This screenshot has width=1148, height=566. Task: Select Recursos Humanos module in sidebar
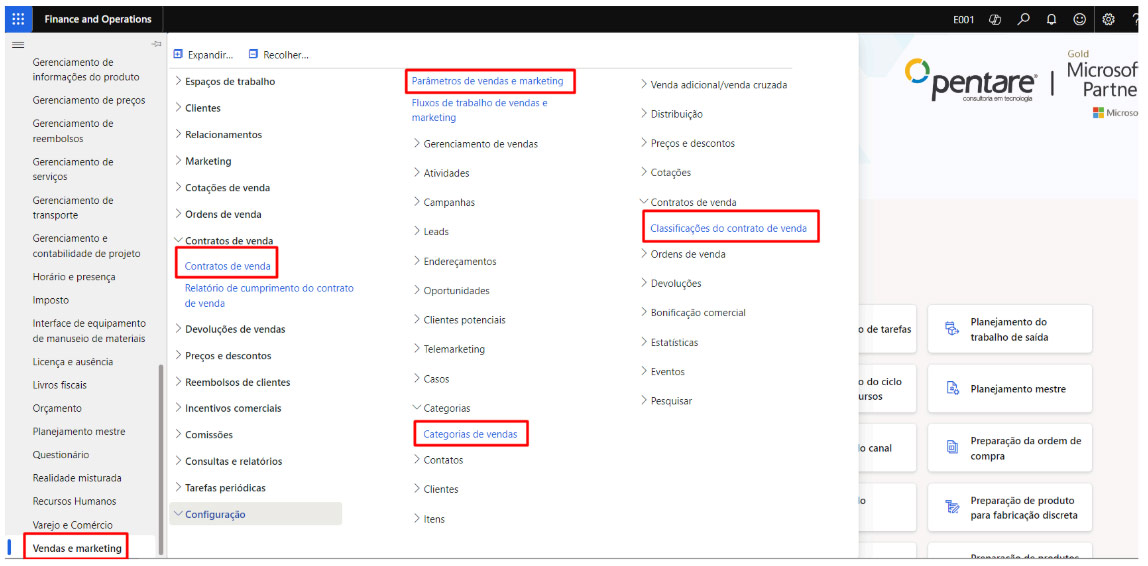(74, 501)
